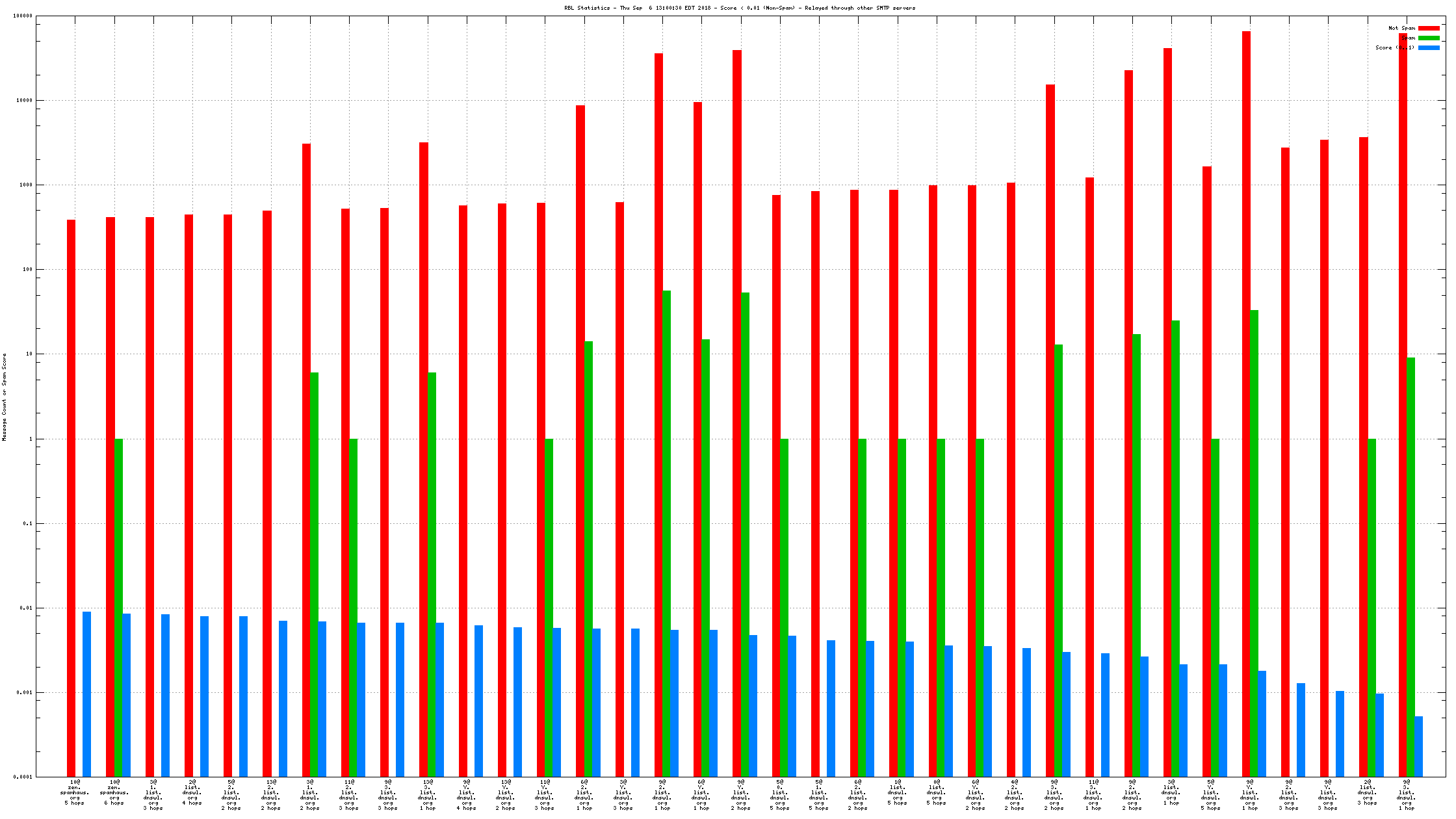Click the 100000 tick label on y-axis

[22, 16]
